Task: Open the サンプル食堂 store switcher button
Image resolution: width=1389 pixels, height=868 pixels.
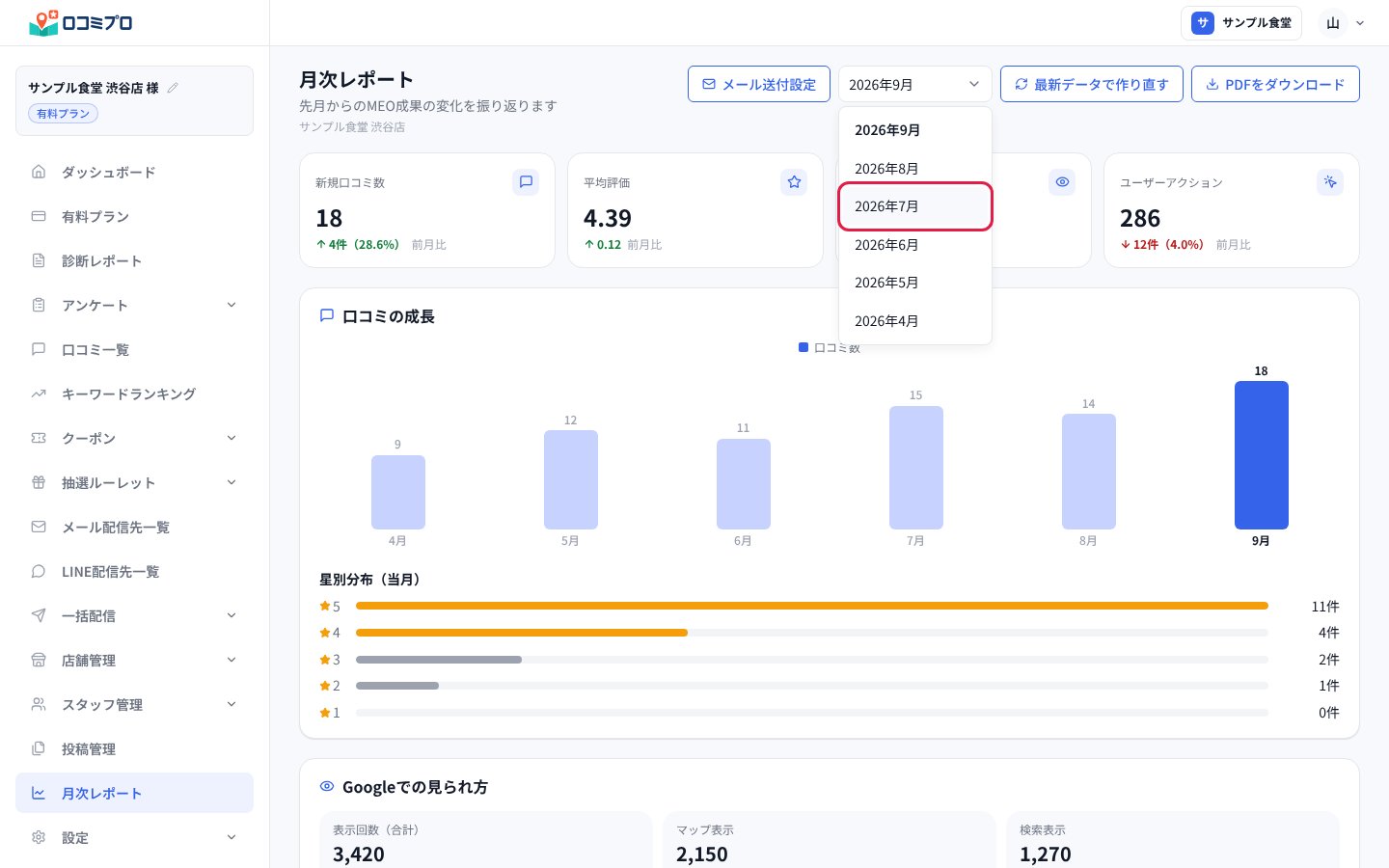Action: (1240, 23)
